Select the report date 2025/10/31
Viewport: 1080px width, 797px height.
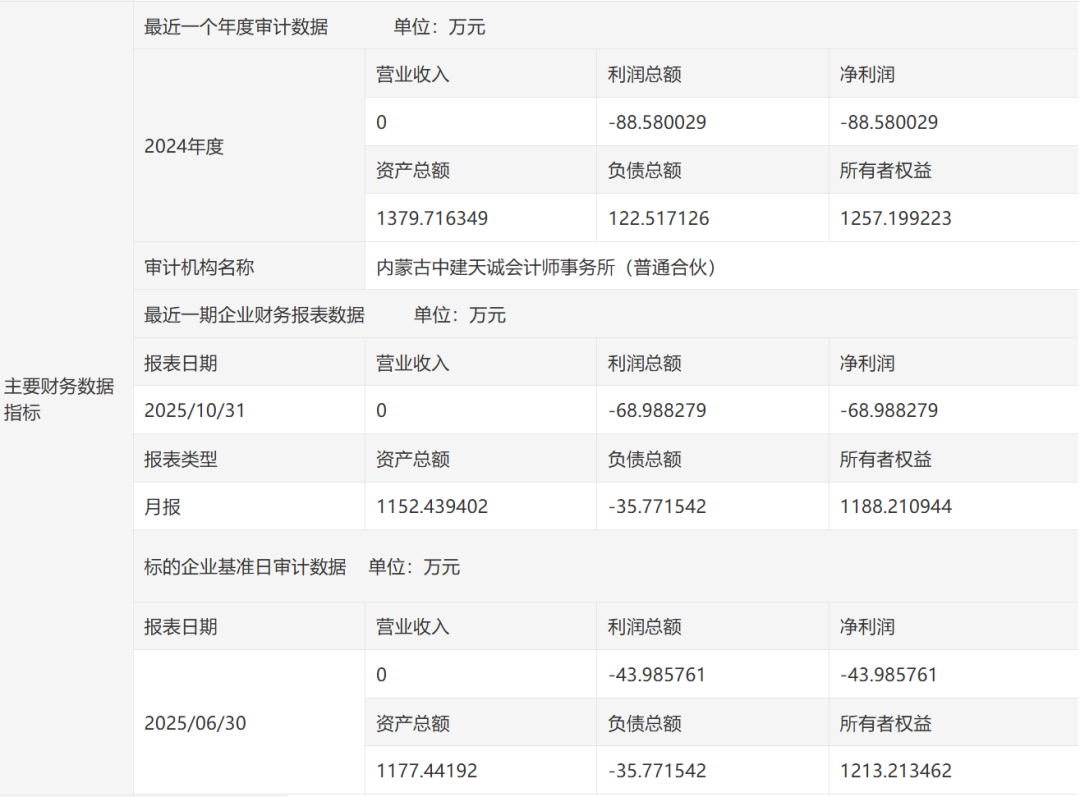(x=194, y=411)
